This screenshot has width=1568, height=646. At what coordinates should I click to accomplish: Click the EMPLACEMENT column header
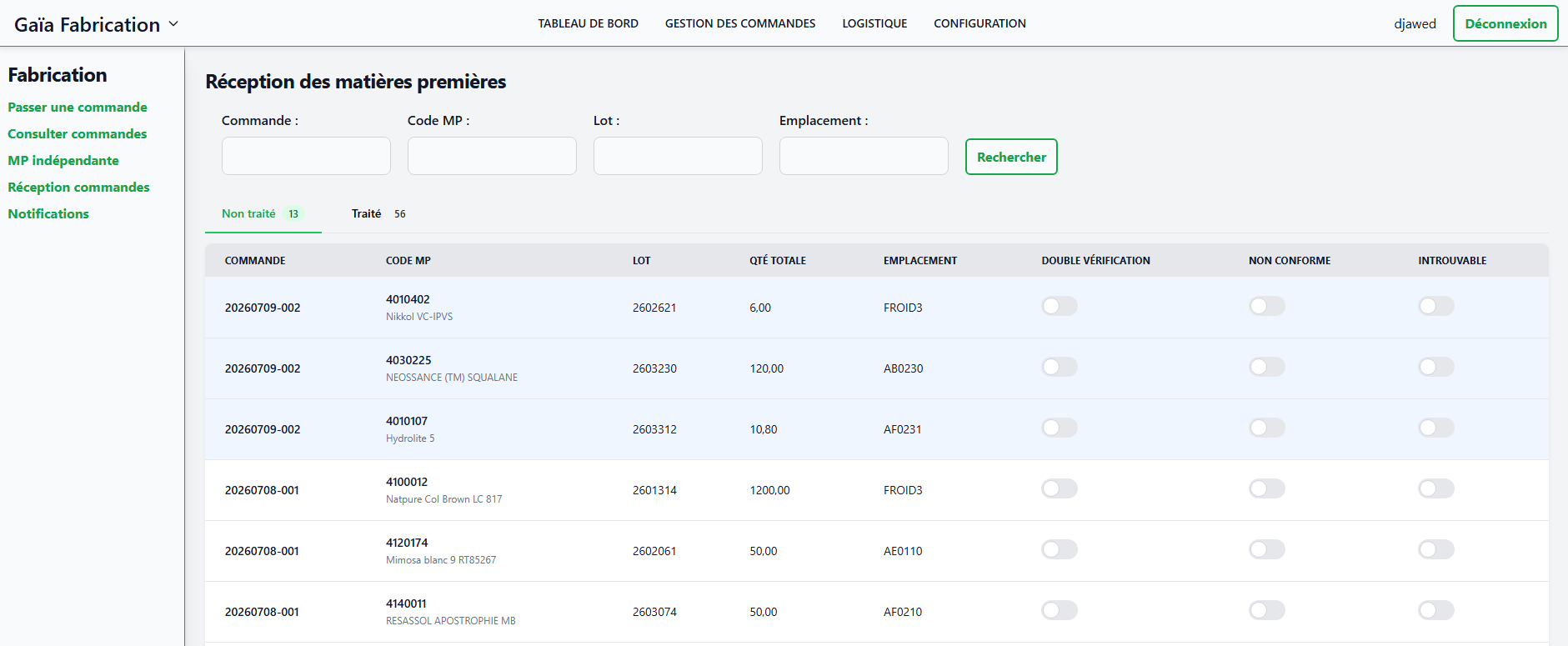pos(920,261)
